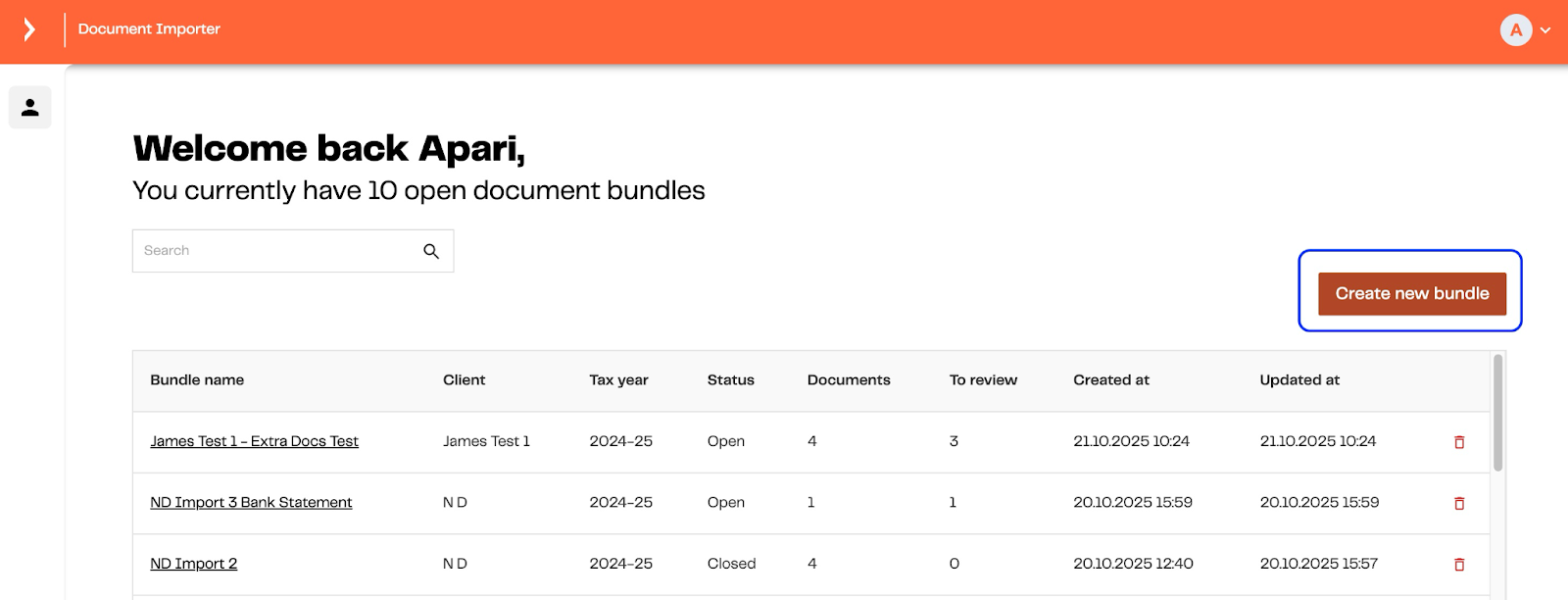Click the Document Importer header title
The height and width of the screenshot is (600, 1568).
[x=149, y=29]
